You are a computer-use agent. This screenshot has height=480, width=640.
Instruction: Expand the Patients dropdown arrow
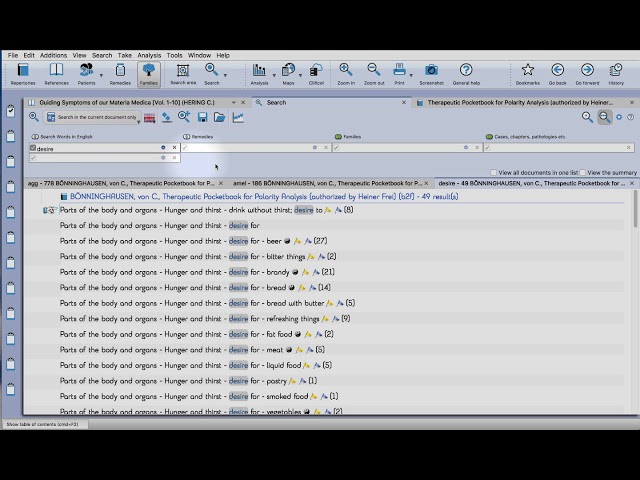(x=101, y=76)
